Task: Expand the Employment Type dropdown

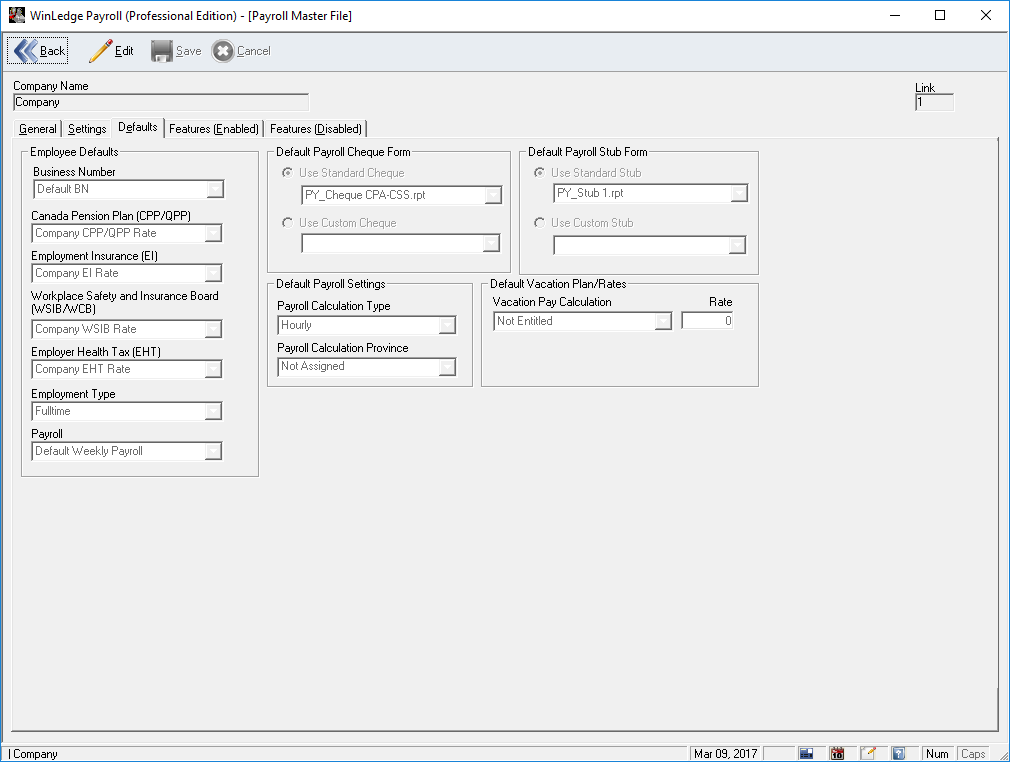Action: tap(213, 411)
